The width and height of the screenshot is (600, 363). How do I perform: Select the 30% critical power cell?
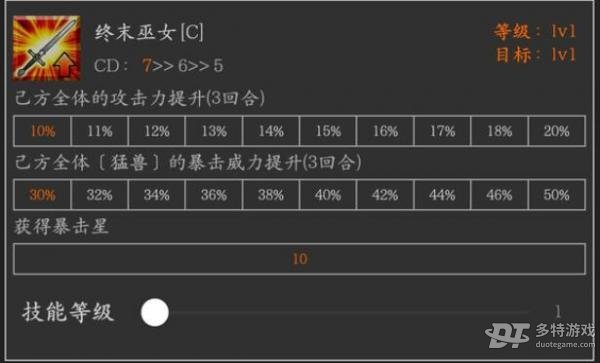(42, 195)
